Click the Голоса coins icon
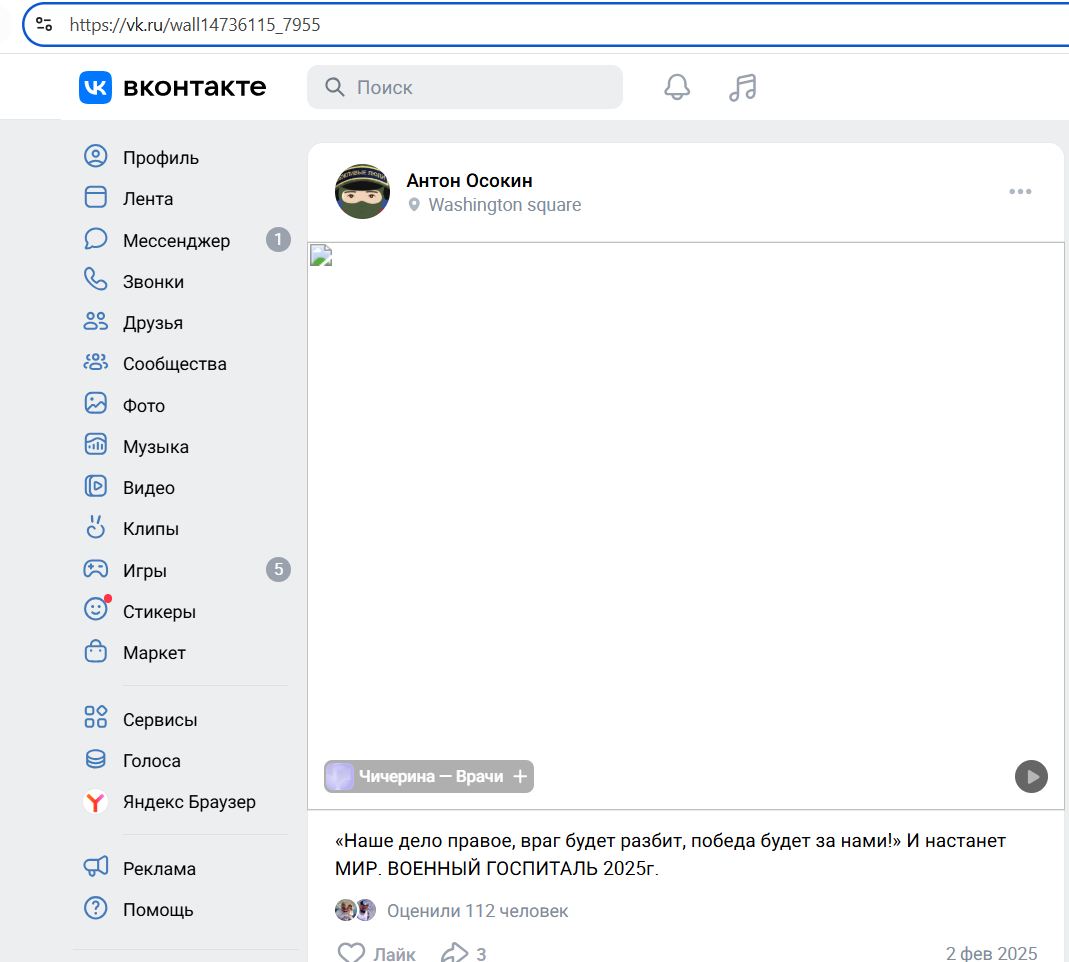 click(x=95, y=760)
